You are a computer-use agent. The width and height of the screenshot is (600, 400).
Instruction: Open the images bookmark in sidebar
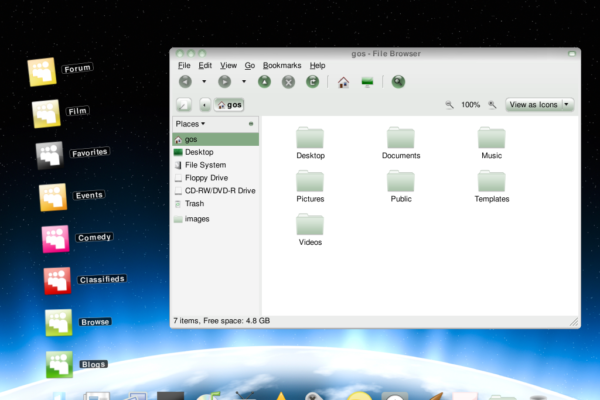(x=216, y=219)
